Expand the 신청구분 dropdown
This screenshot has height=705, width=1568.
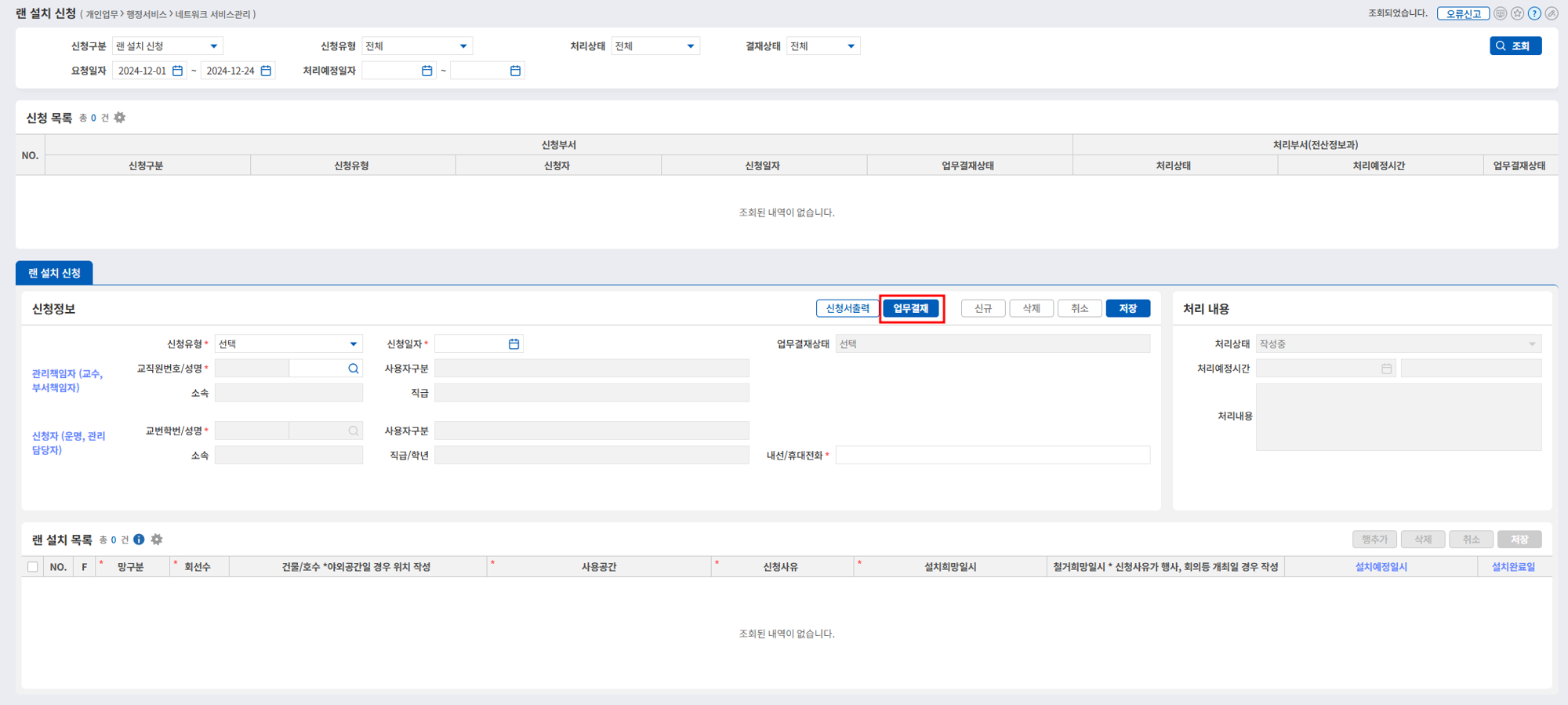(x=213, y=46)
